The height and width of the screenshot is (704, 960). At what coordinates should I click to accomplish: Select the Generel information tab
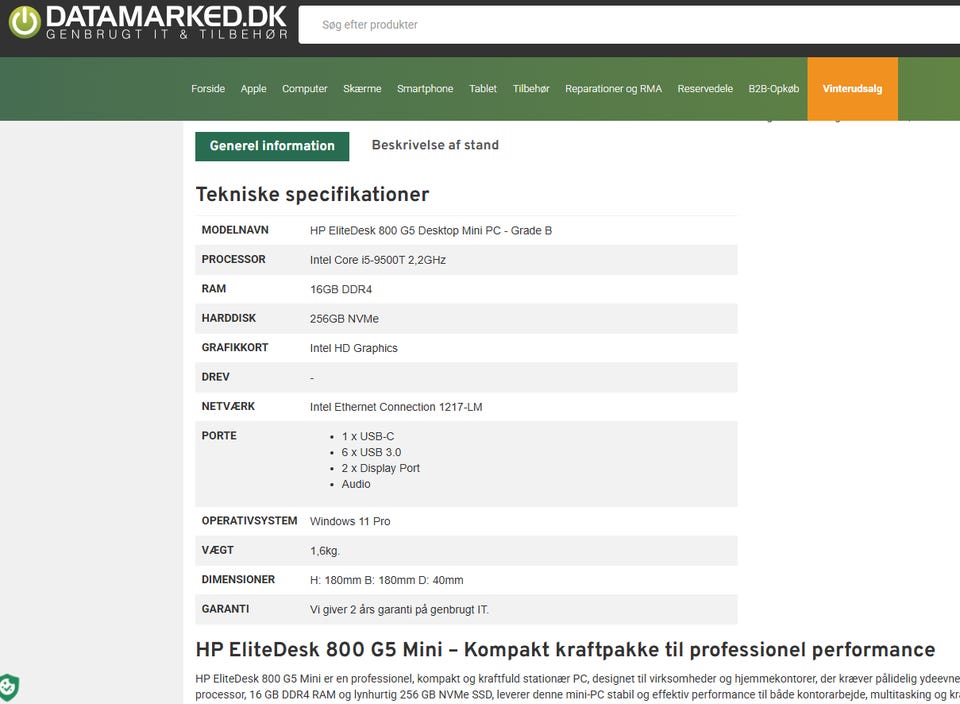coord(272,146)
